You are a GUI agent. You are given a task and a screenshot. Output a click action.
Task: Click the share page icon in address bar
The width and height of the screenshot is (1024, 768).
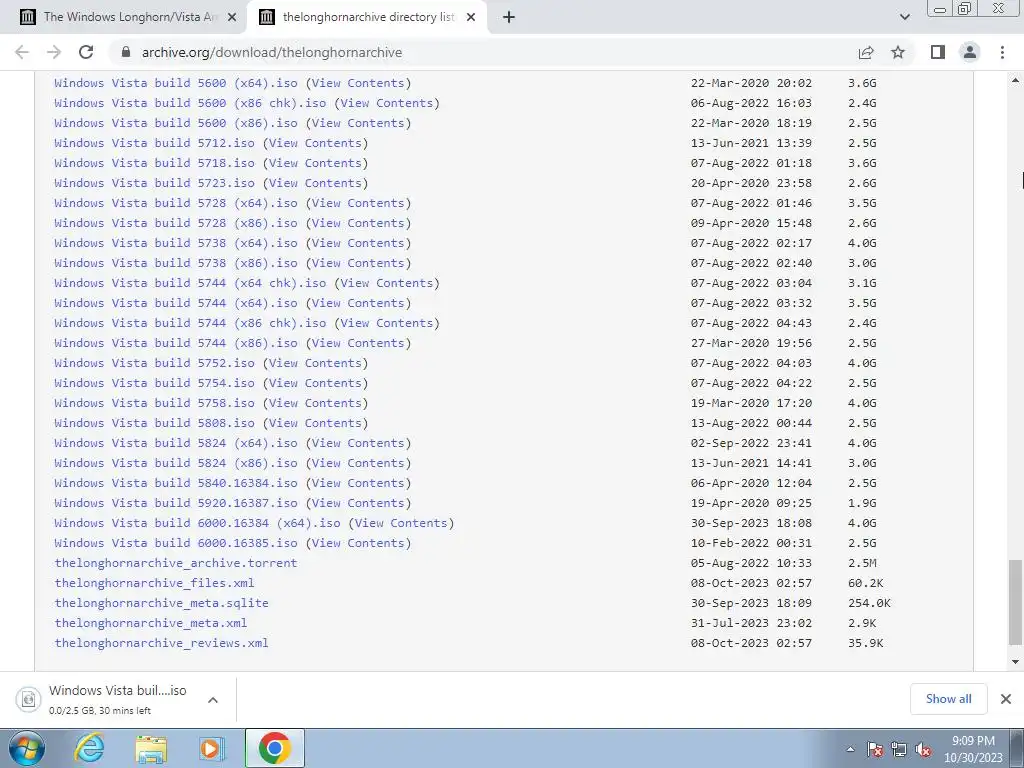pyautogui.click(x=866, y=52)
